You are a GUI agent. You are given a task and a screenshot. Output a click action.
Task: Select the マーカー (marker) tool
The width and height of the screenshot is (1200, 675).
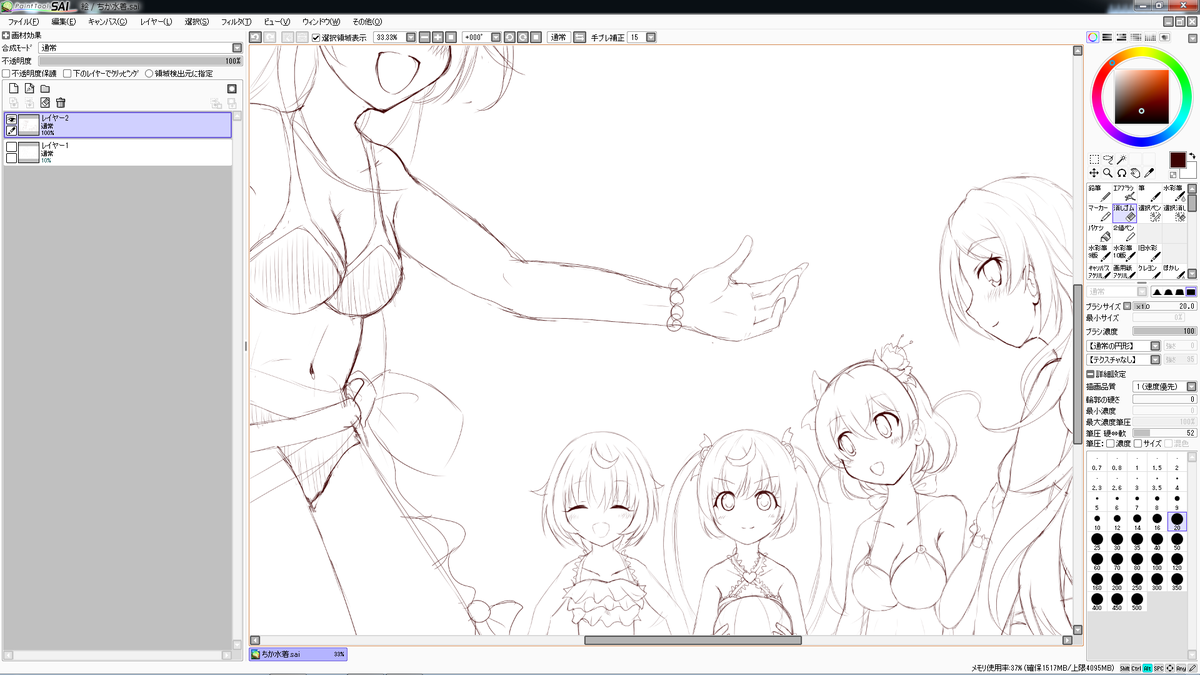click(x=1098, y=212)
